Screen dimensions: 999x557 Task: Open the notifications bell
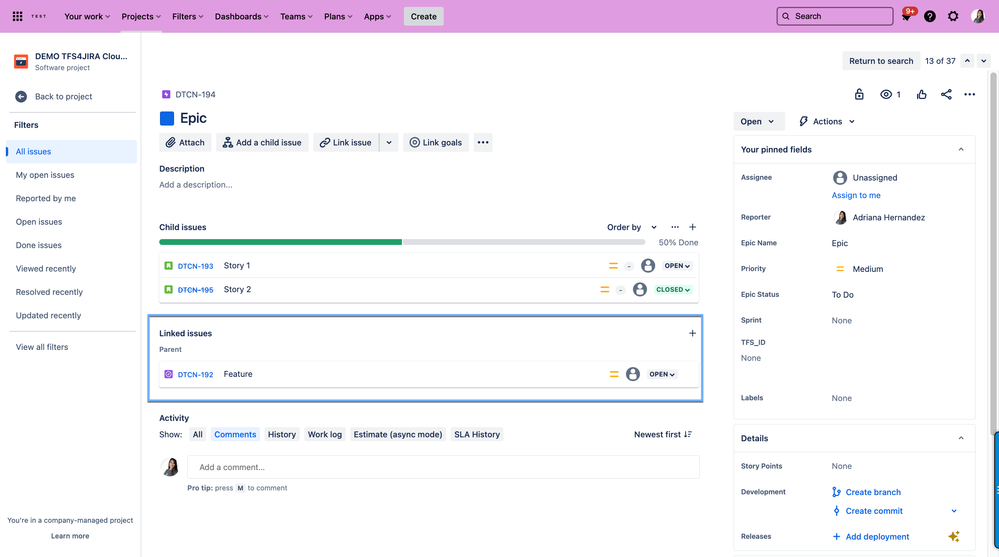coord(907,16)
